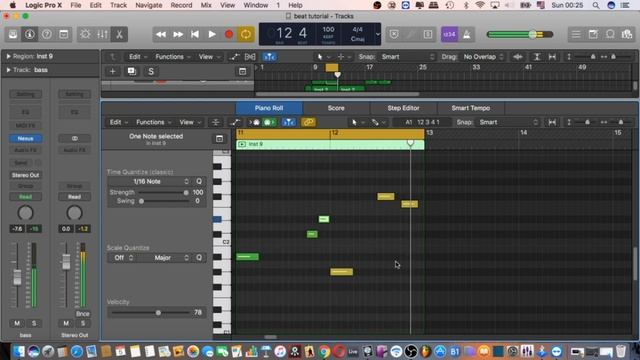
Task: Toggle the purple count-in button
Action: click(x=449, y=34)
